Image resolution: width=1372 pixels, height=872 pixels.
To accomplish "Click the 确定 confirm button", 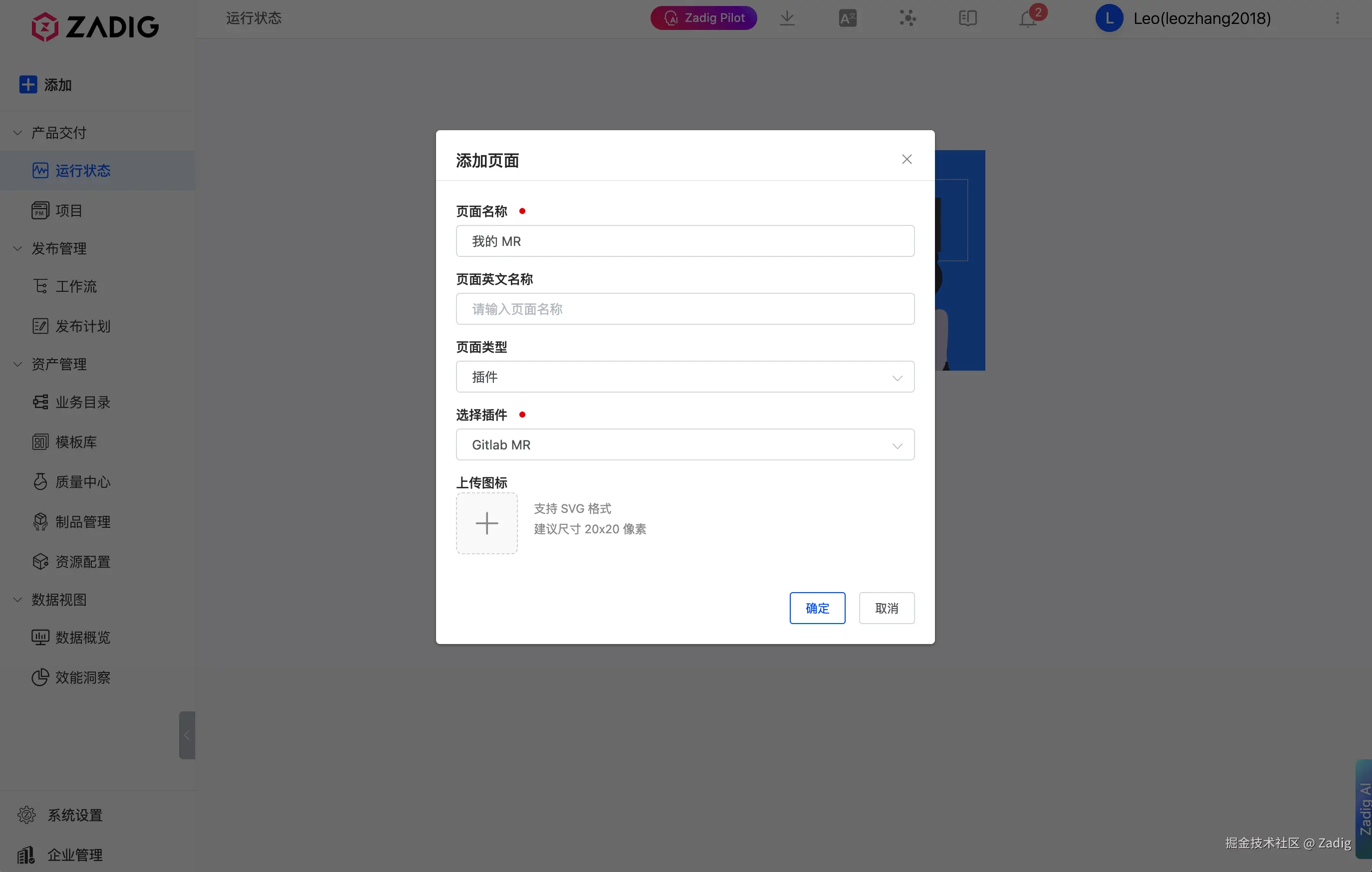I will point(817,608).
